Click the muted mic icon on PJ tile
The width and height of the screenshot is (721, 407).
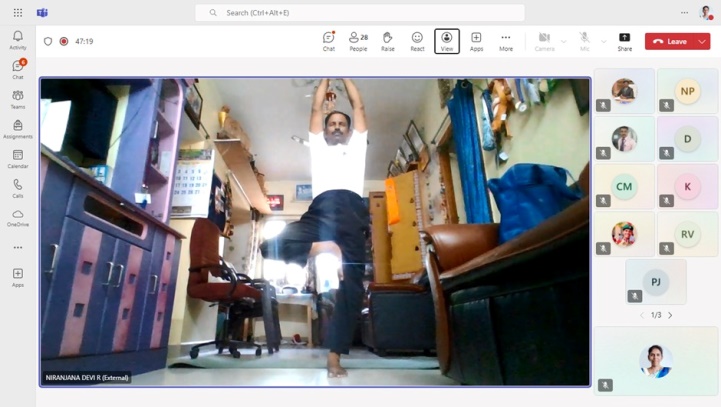coord(635,296)
